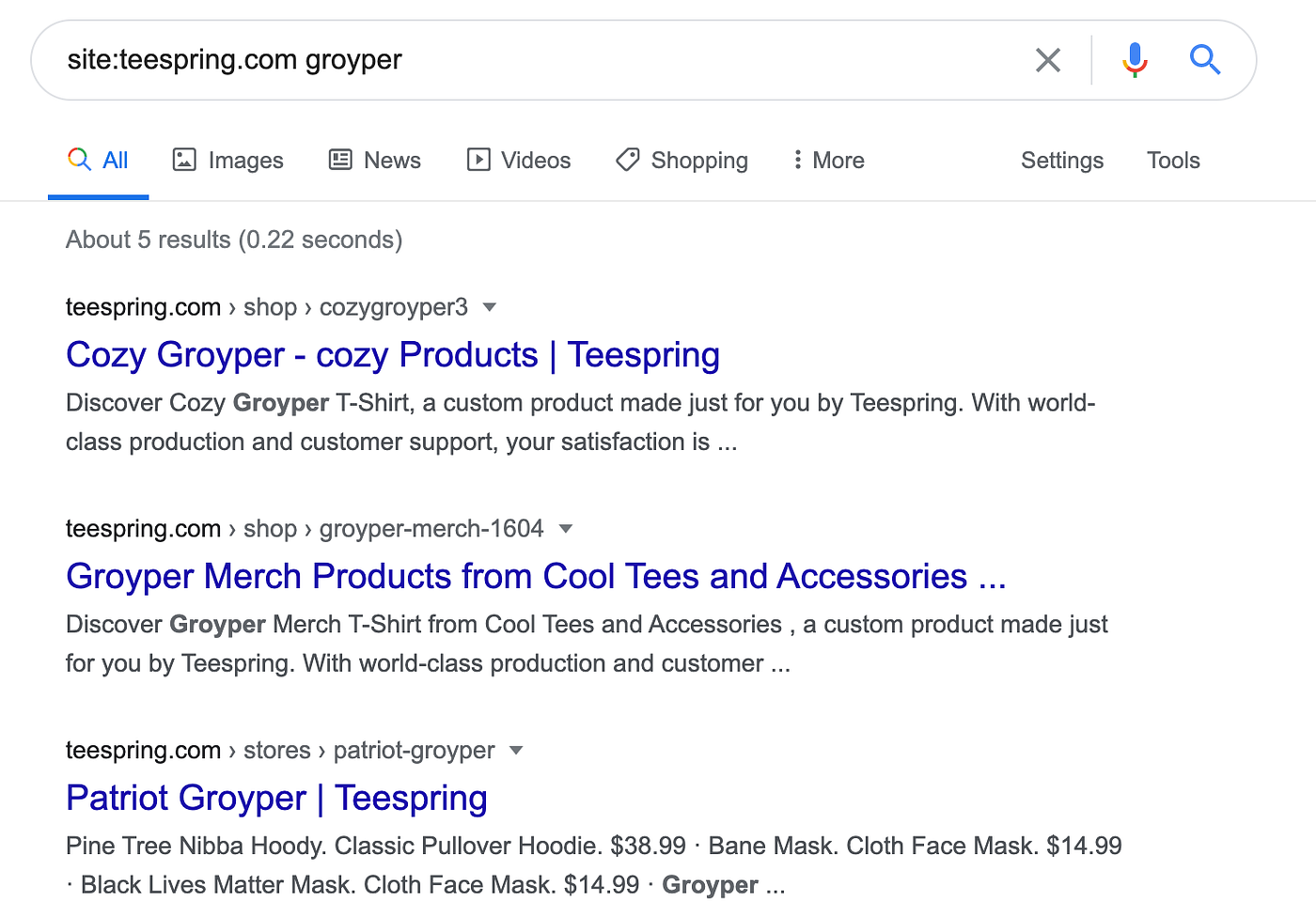Open the Patriot Groyper | Teespring link
Viewport: 1316px width, 916px height.
click(x=276, y=799)
